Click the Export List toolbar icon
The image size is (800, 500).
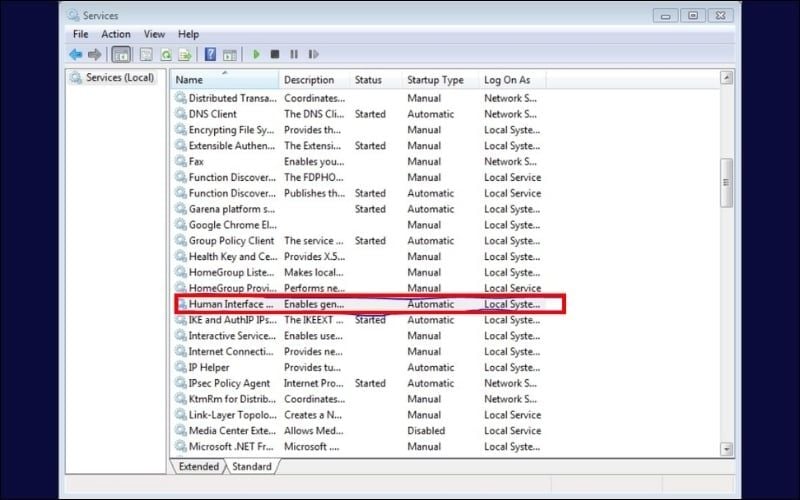point(185,54)
